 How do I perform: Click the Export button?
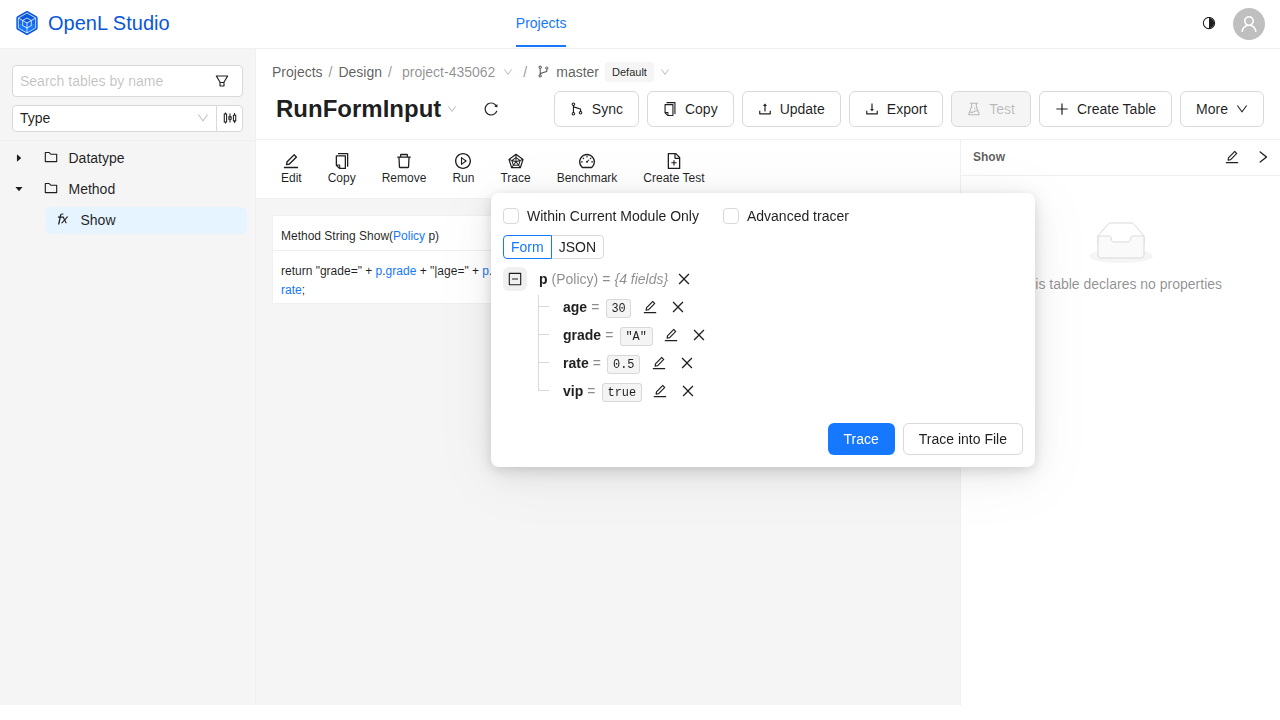point(896,109)
